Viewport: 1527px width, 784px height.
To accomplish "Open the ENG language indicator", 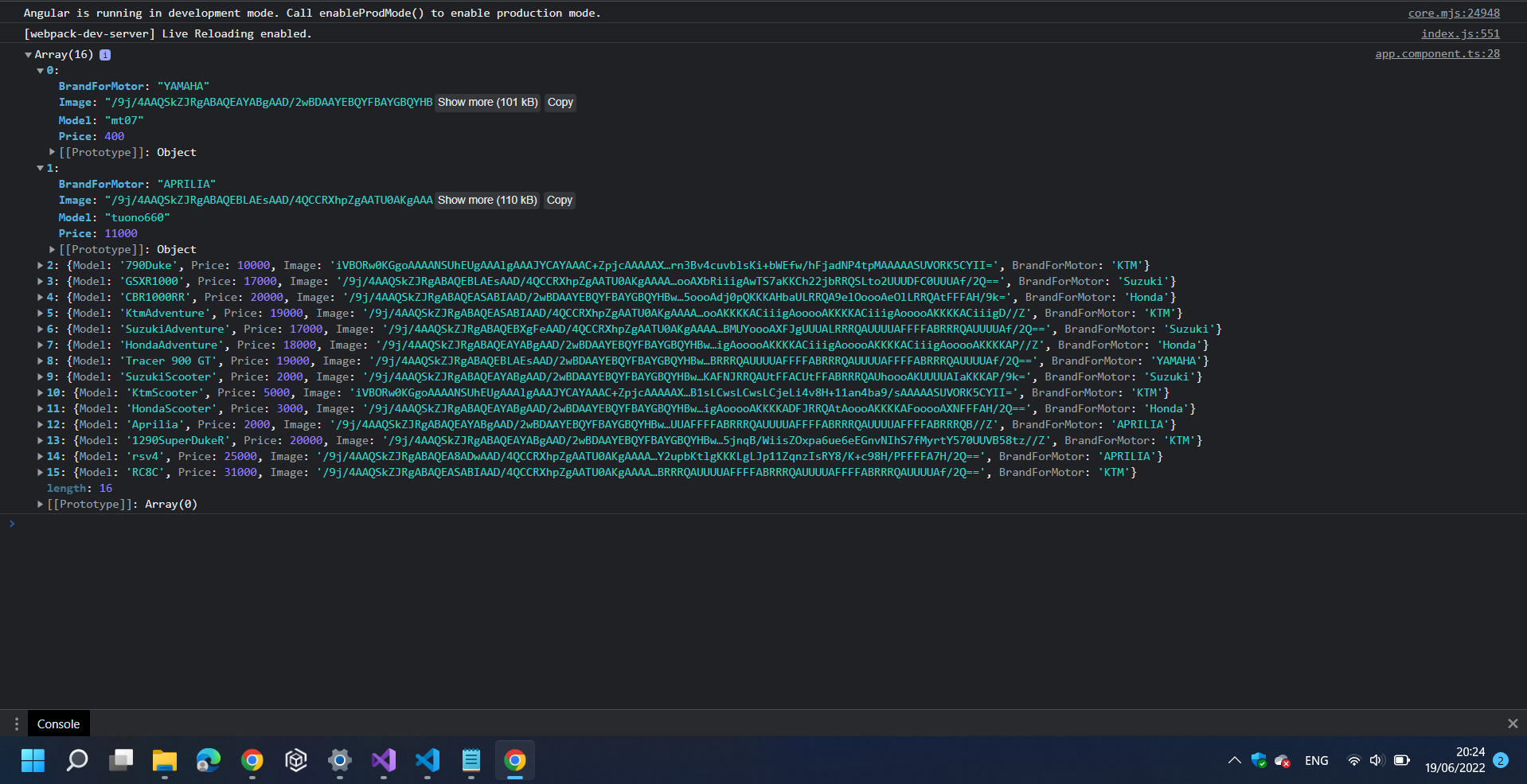I will 1317,761.
